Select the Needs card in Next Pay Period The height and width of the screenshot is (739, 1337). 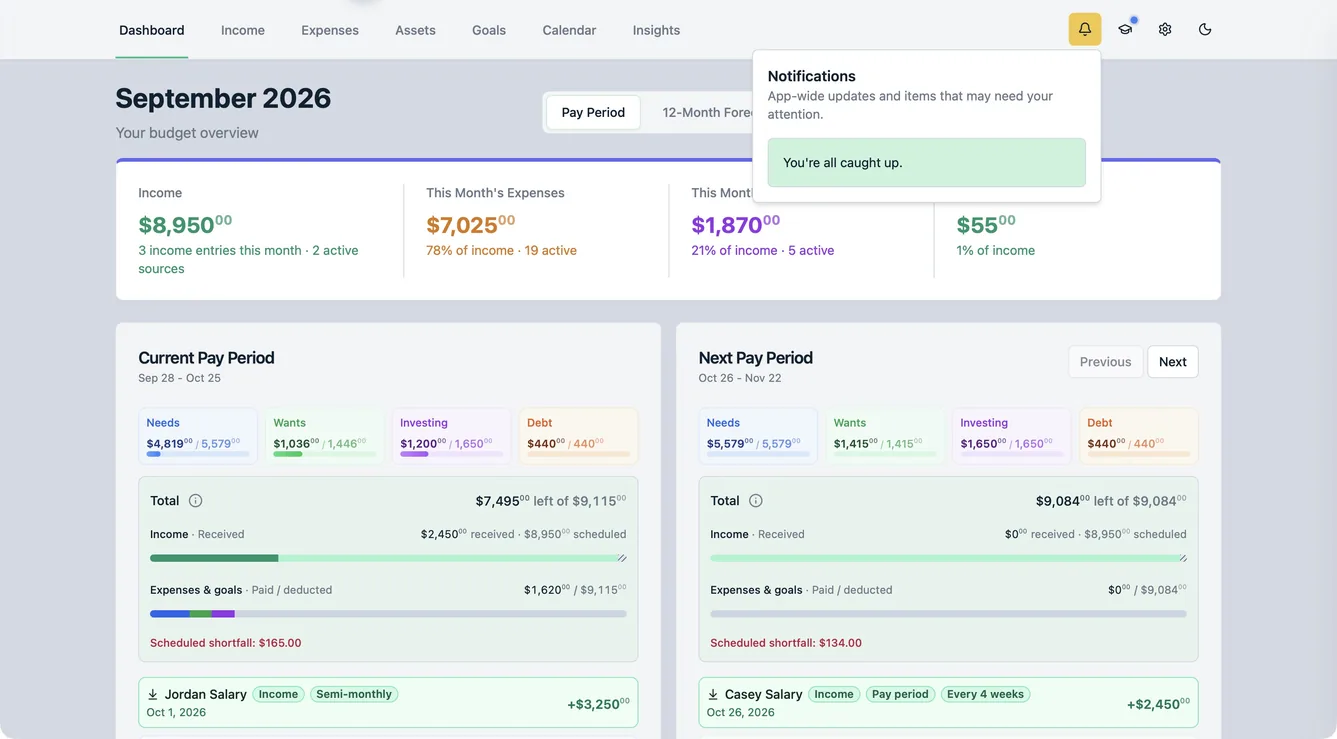coord(758,436)
